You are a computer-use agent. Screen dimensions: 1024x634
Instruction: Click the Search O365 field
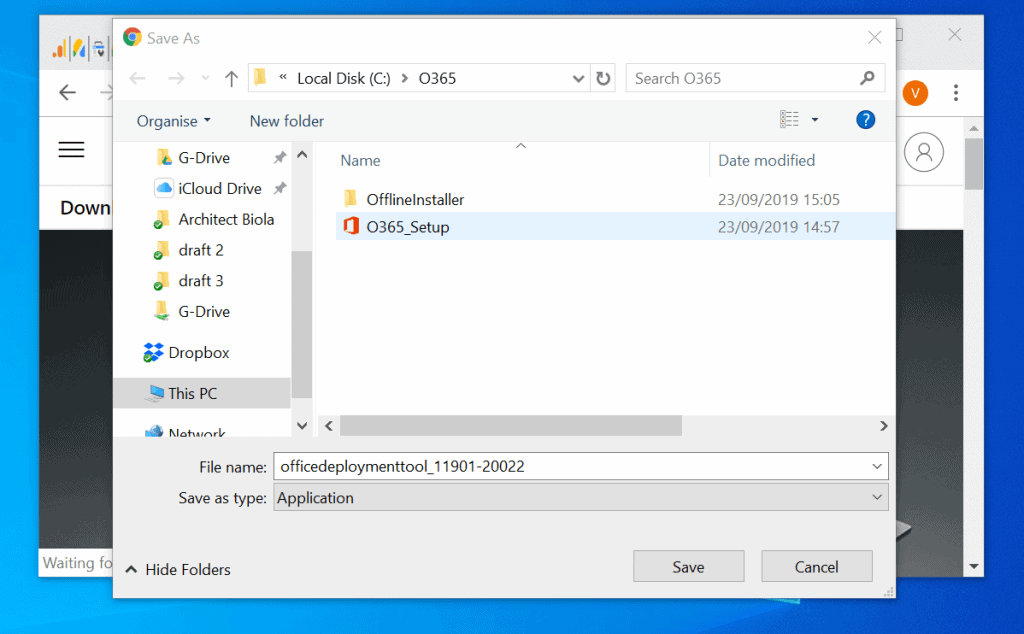point(755,78)
